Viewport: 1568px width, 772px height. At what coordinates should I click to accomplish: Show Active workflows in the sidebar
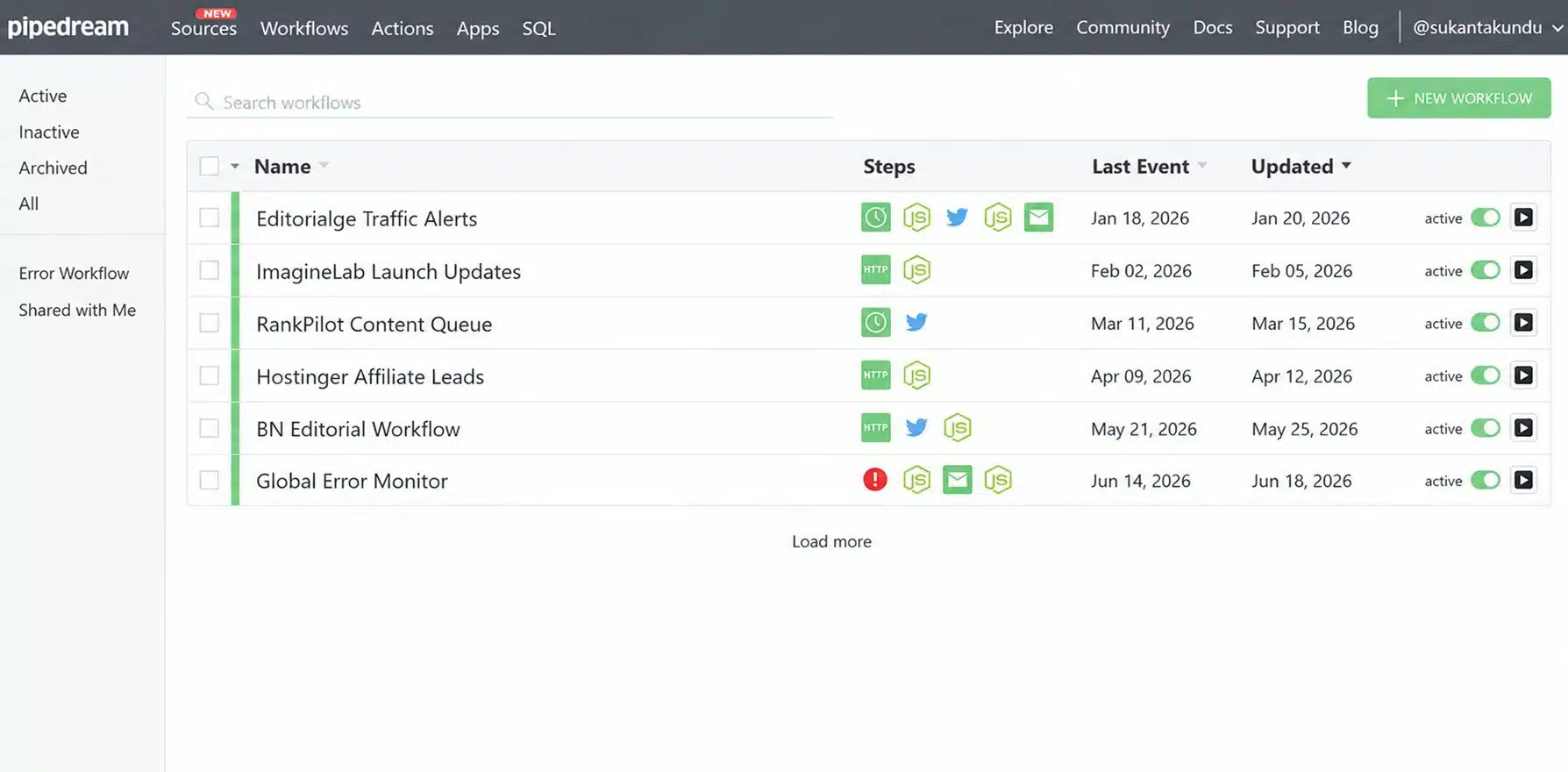pos(43,96)
